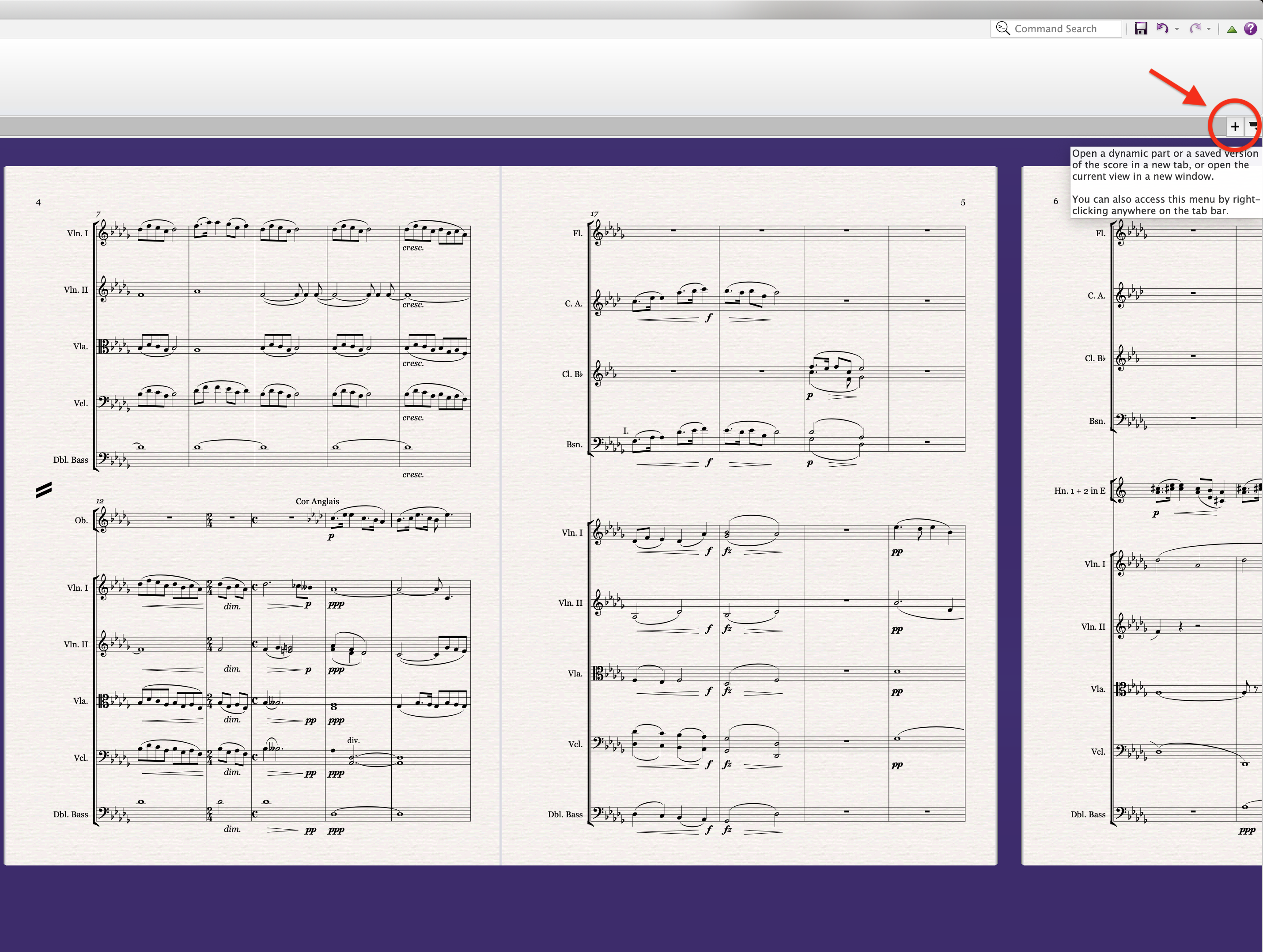Click the empty document tab bar area
Screen dimensions: 1263x952
[571, 126]
